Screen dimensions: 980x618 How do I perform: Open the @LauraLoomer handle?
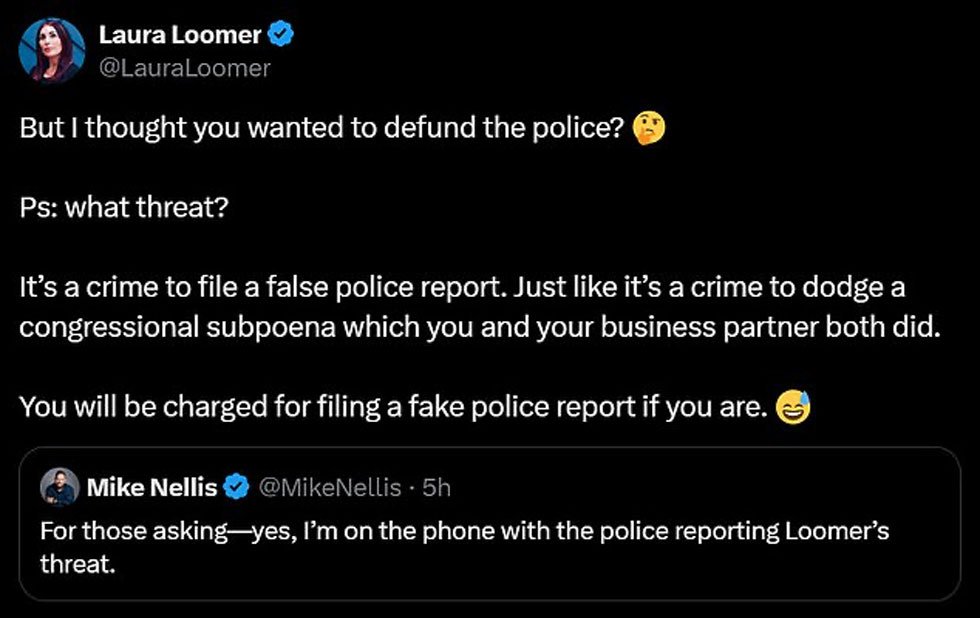(185, 68)
